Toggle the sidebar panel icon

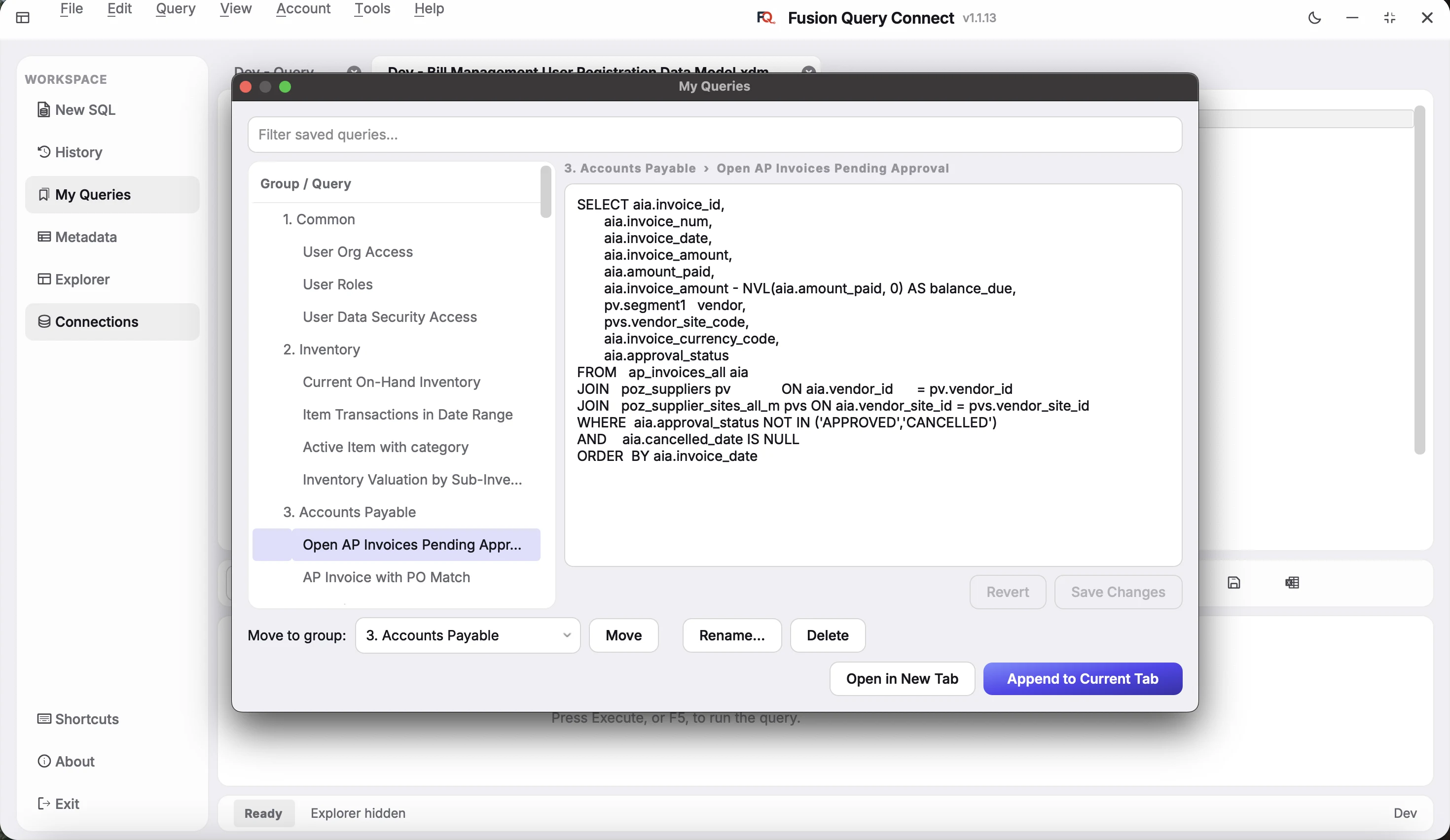pyautogui.click(x=23, y=18)
